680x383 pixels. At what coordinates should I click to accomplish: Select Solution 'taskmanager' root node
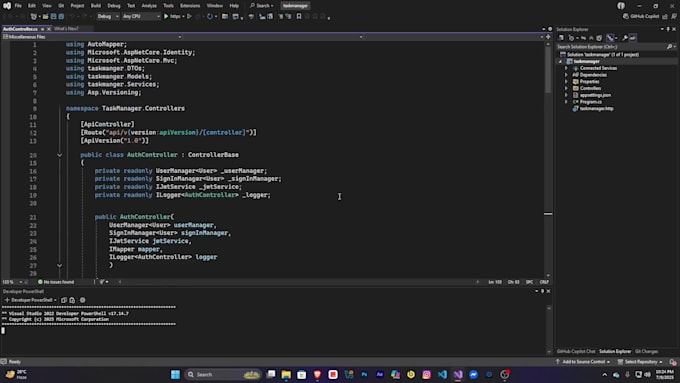602,55
